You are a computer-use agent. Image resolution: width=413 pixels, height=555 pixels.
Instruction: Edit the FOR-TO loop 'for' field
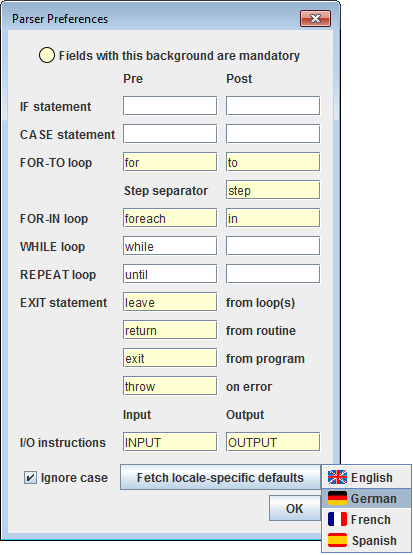(x=170, y=162)
